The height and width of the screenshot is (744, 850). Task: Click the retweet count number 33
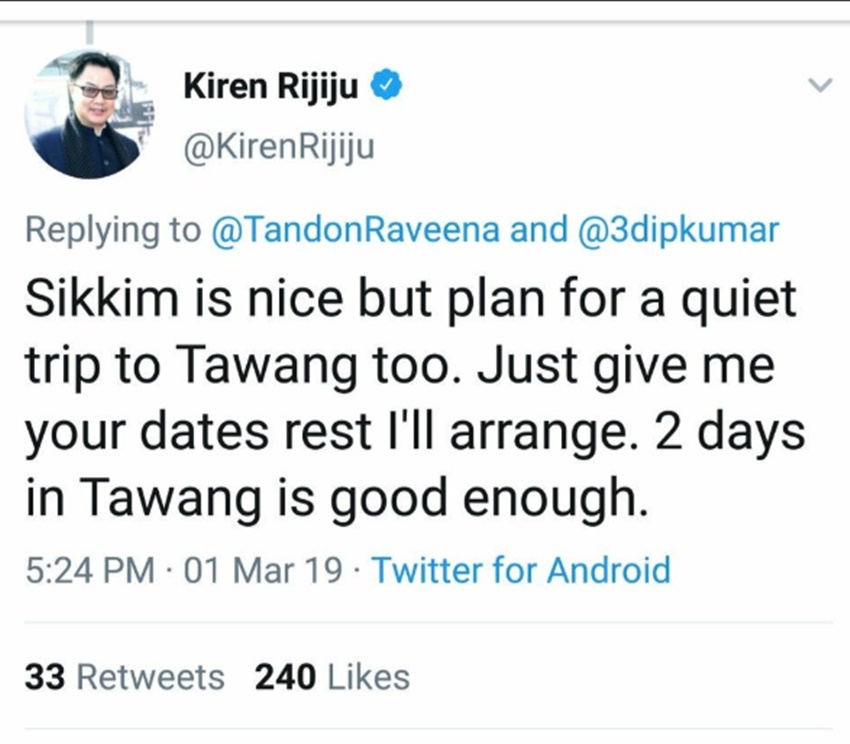45,677
